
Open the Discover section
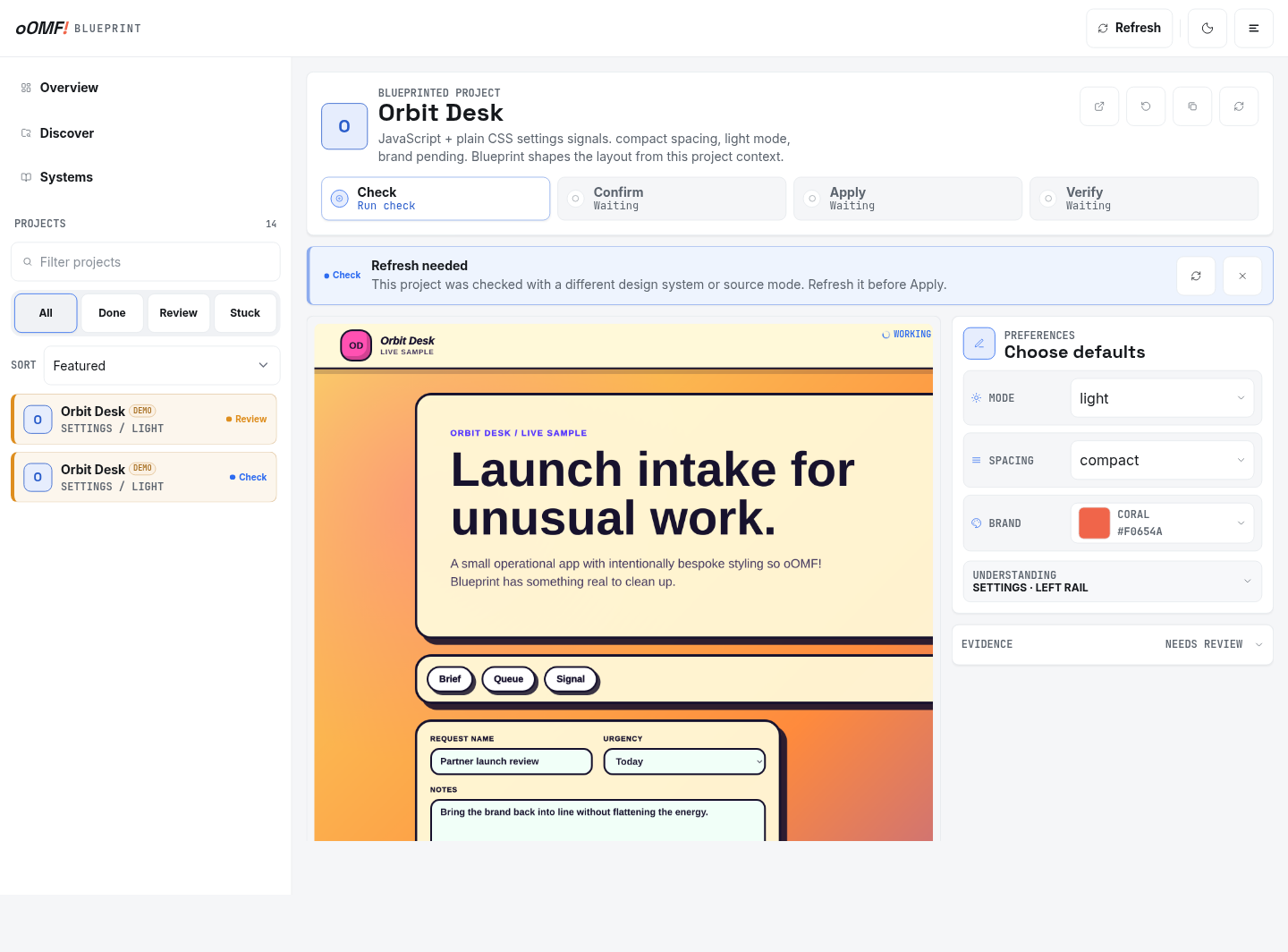point(145,133)
